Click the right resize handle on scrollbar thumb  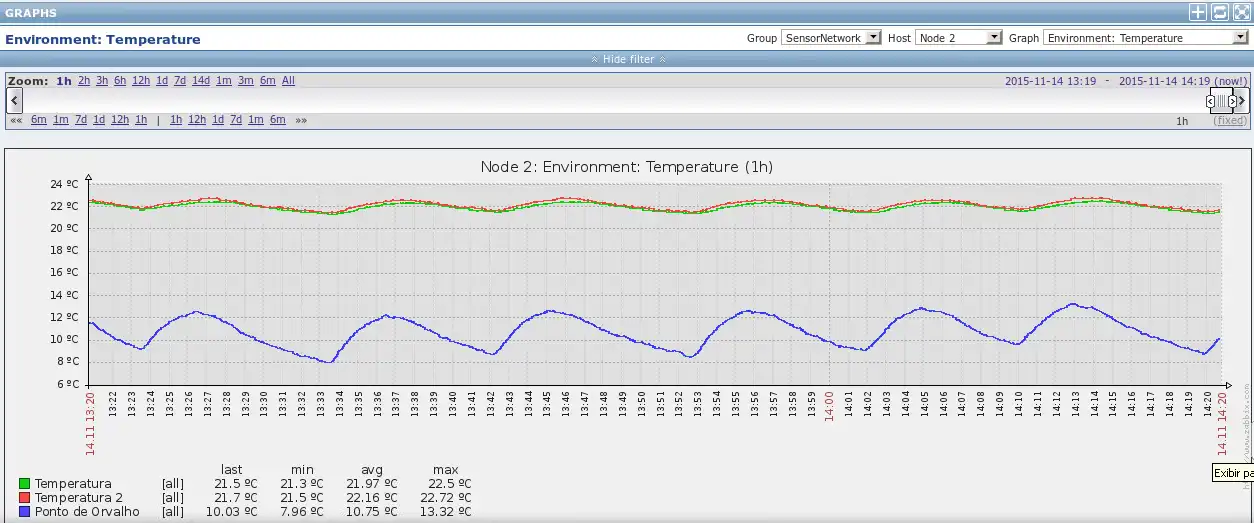tap(1232, 101)
